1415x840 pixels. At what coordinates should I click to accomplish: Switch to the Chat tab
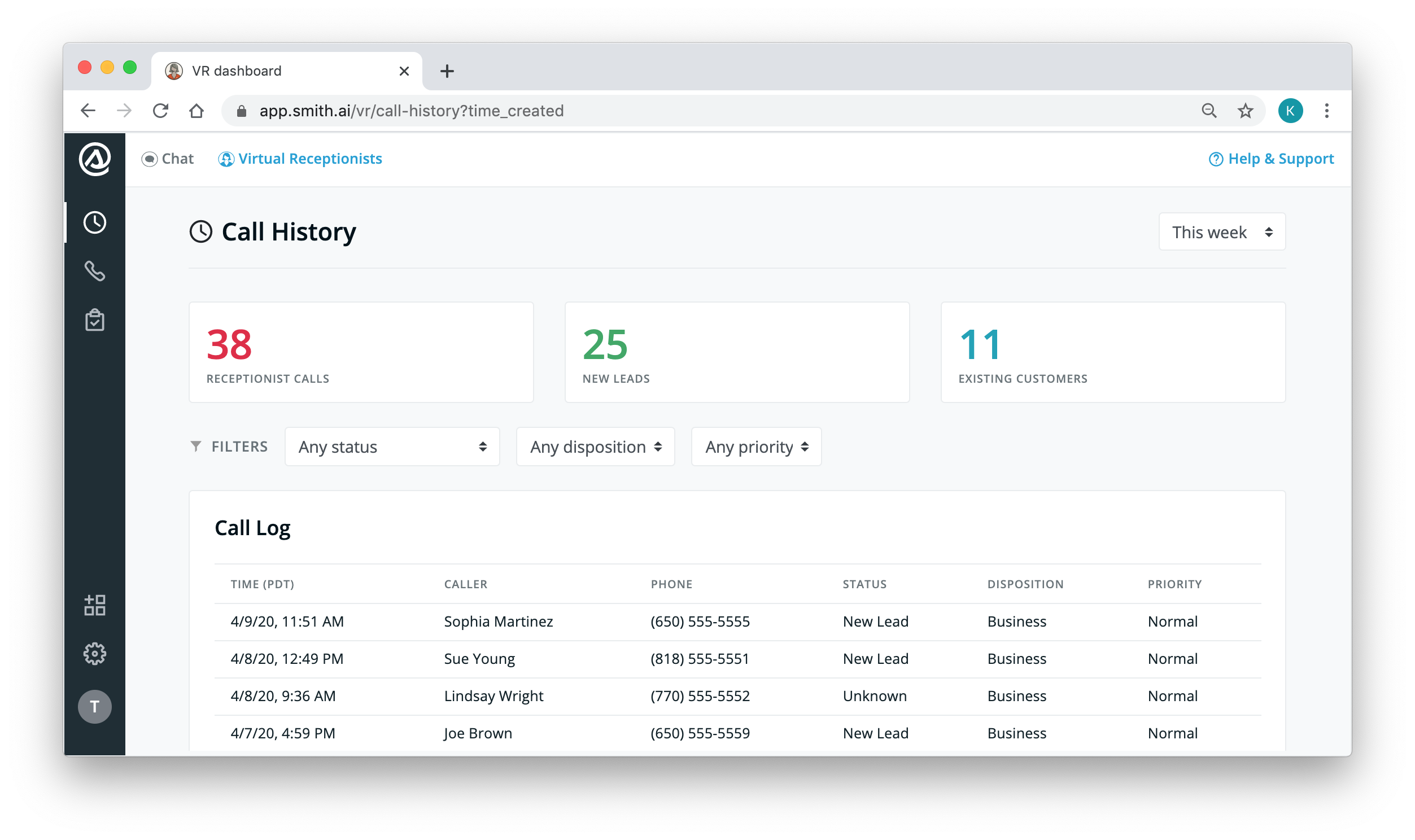click(168, 159)
